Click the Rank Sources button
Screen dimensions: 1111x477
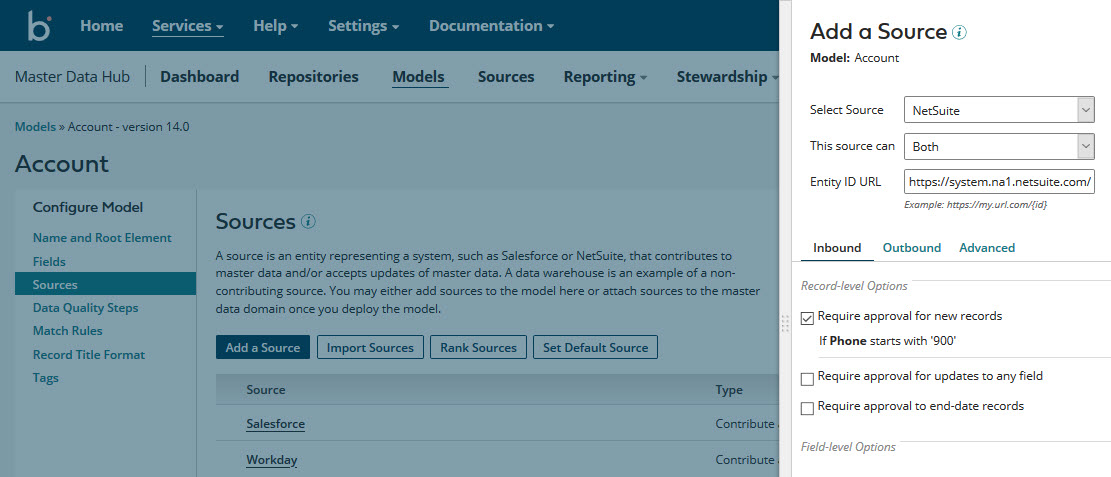(x=478, y=347)
